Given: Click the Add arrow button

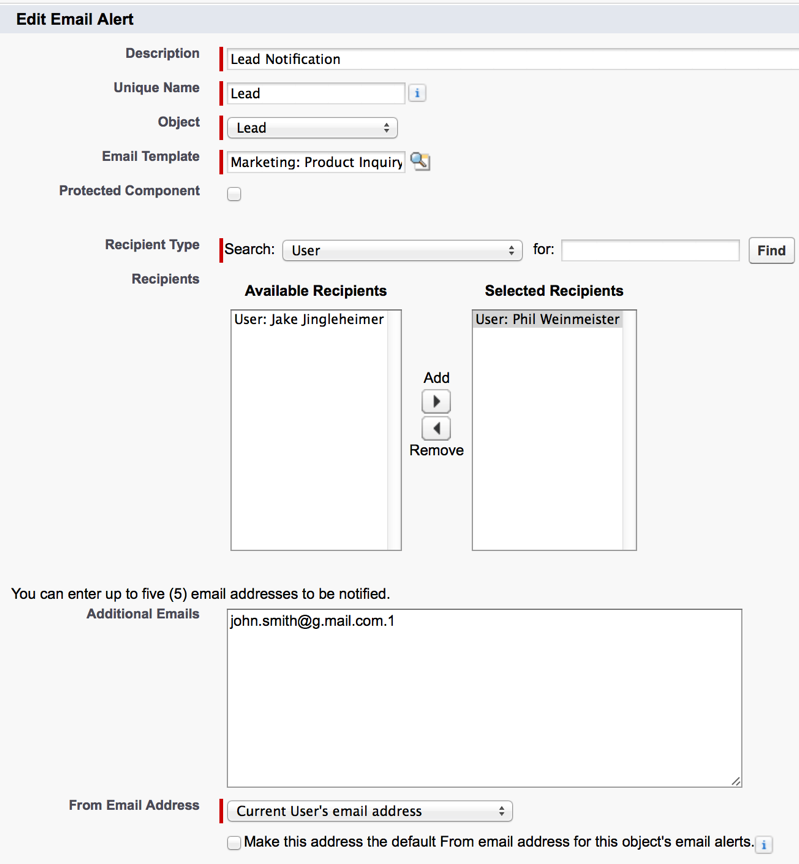Looking at the screenshot, I should pos(436,401).
